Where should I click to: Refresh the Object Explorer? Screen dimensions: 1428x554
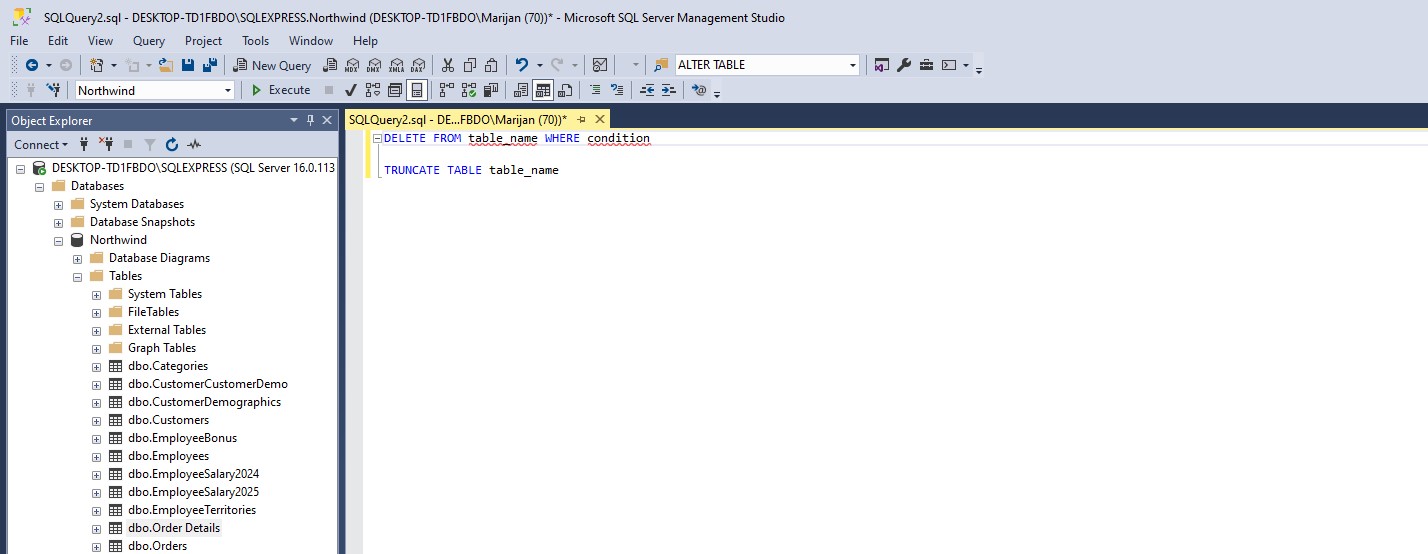click(x=172, y=145)
